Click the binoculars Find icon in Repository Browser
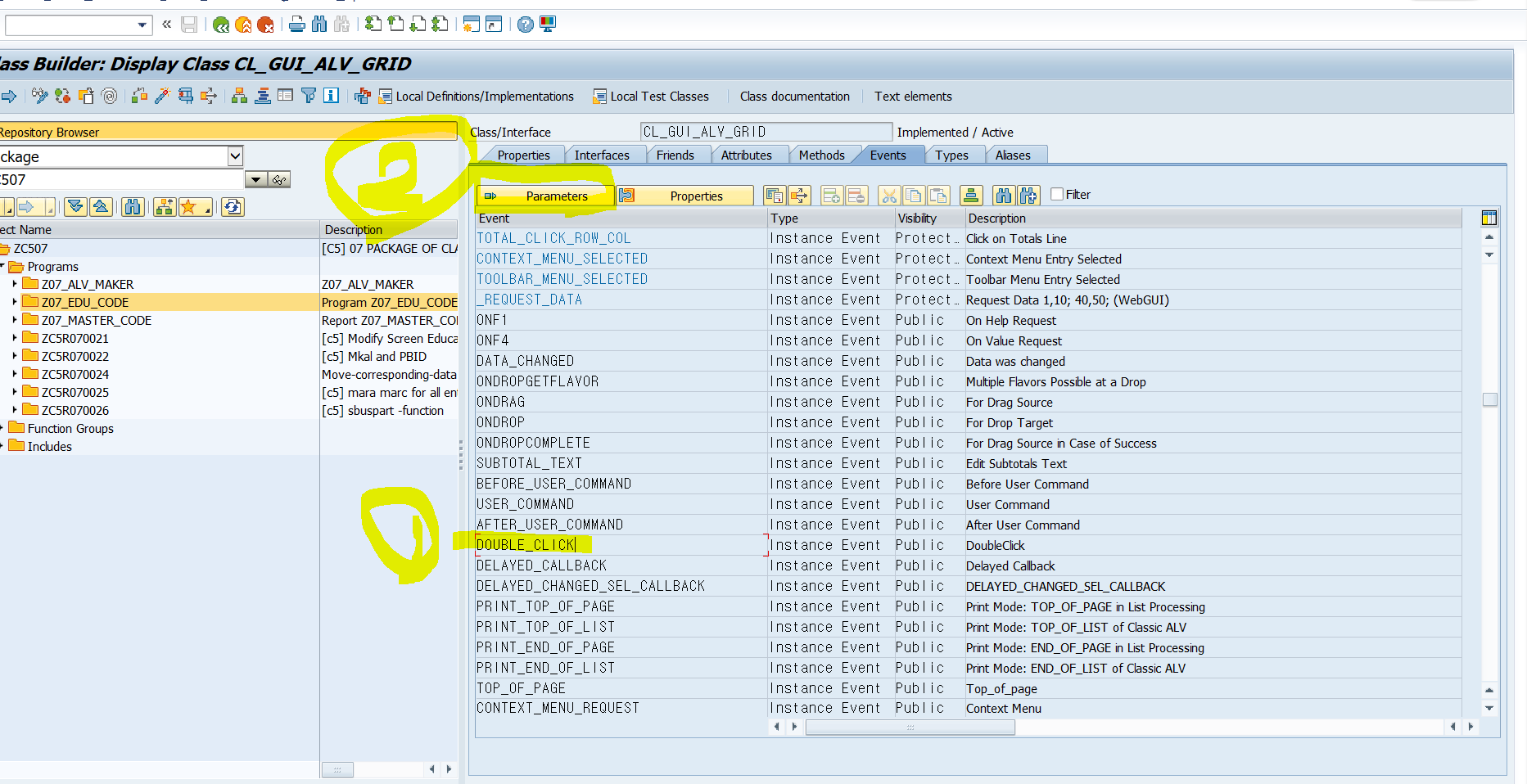The width and height of the screenshot is (1527, 784). pos(133,207)
